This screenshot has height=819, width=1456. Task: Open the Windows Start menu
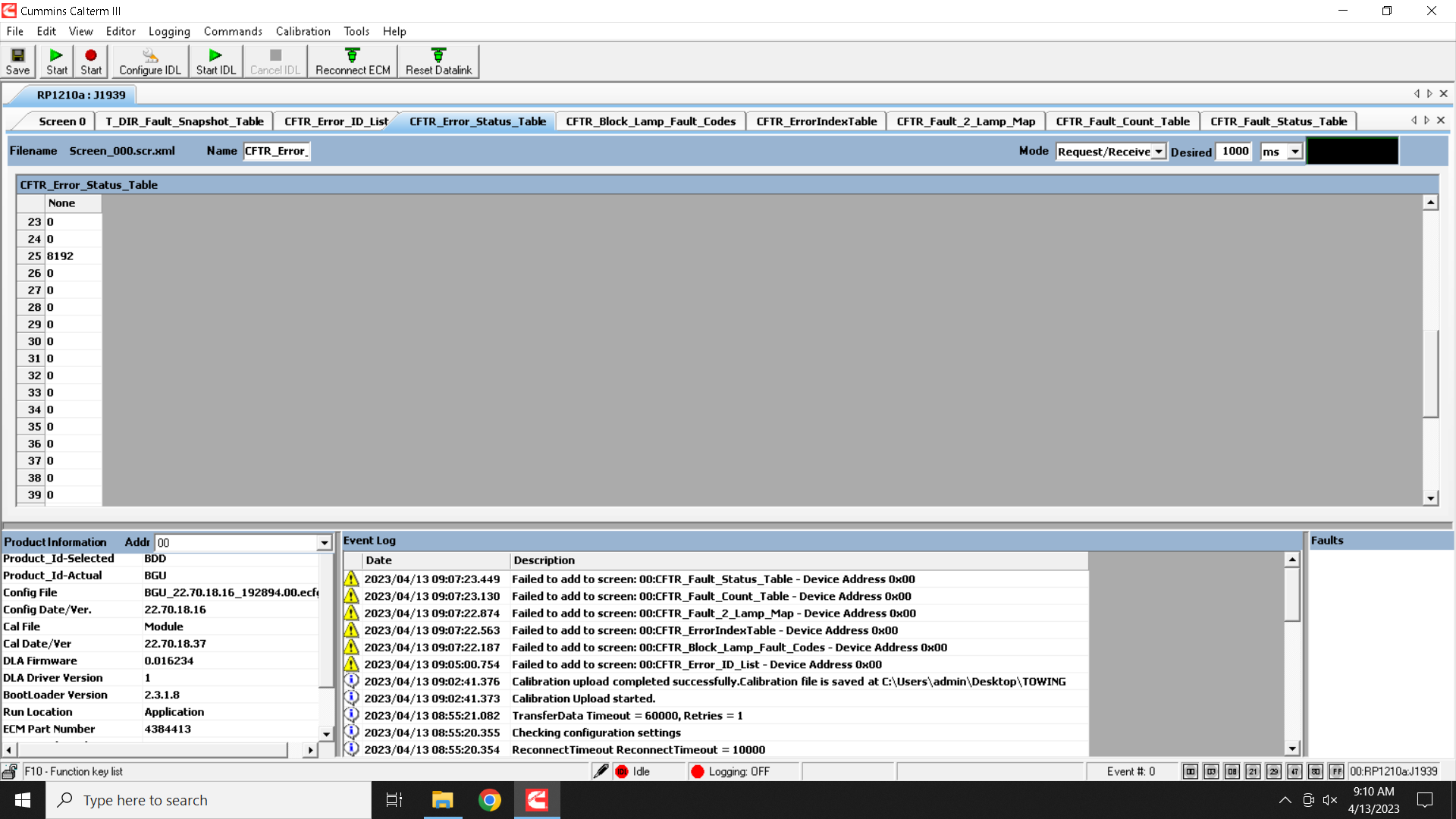click(x=23, y=800)
